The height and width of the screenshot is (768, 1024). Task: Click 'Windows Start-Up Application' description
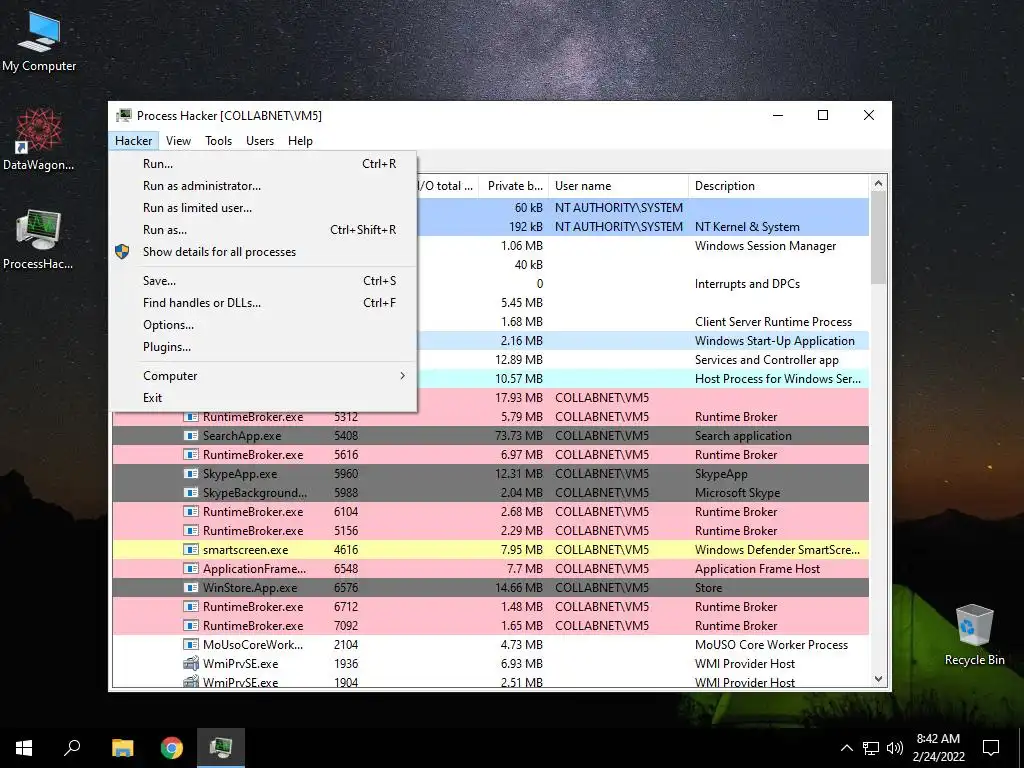(x=775, y=341)
